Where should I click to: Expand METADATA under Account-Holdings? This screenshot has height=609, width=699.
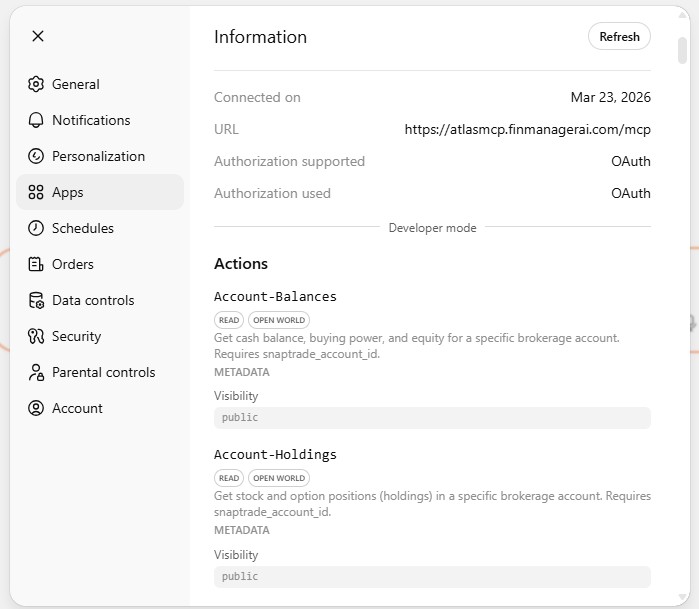coord(241,530)
